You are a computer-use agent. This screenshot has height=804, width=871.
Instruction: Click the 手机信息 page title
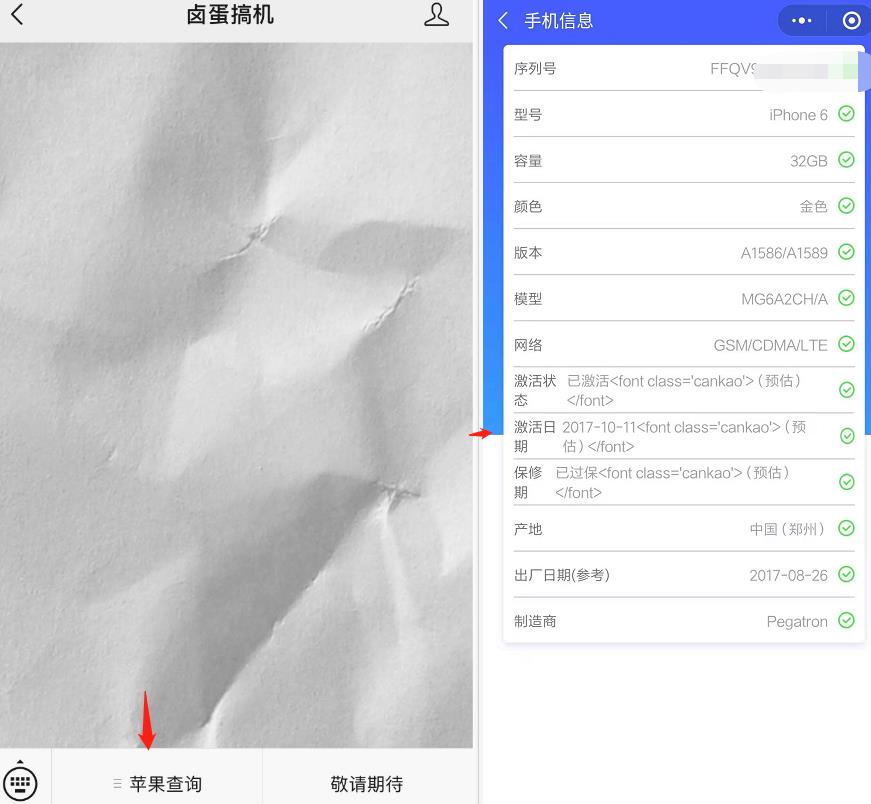[559, 21]
